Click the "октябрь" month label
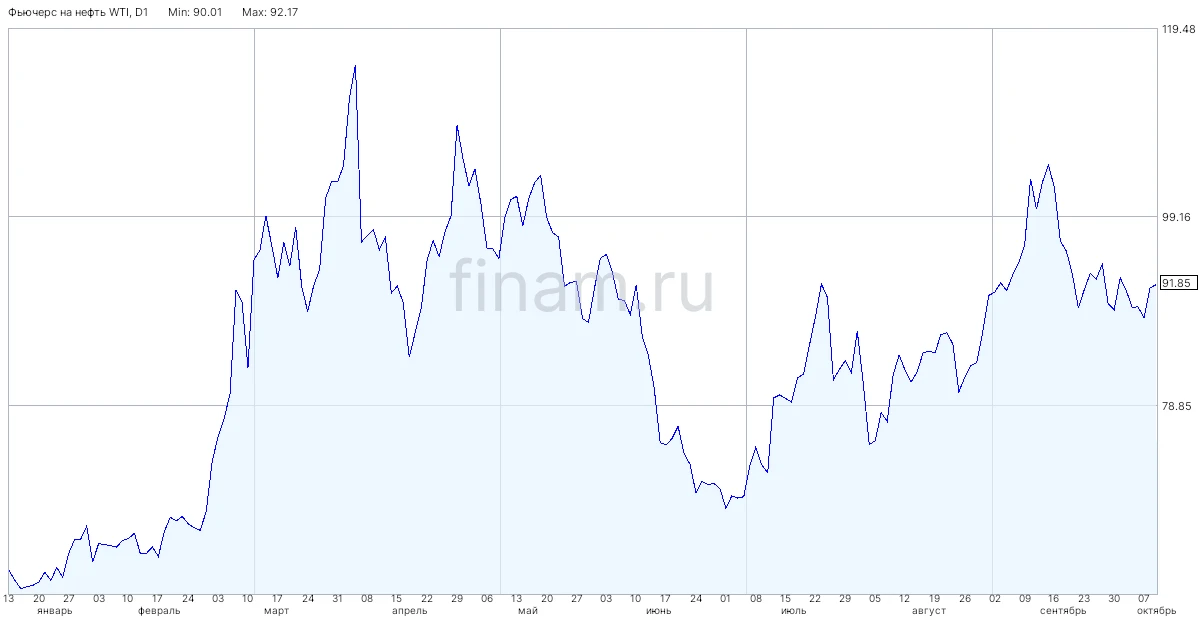1200x630 pixels. (x=1156, y=610)
